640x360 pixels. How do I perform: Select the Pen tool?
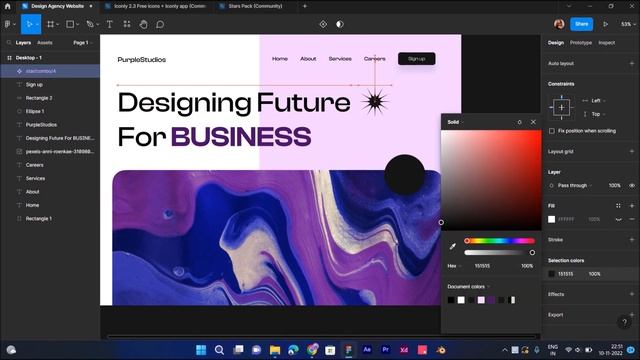click(90, 24)
